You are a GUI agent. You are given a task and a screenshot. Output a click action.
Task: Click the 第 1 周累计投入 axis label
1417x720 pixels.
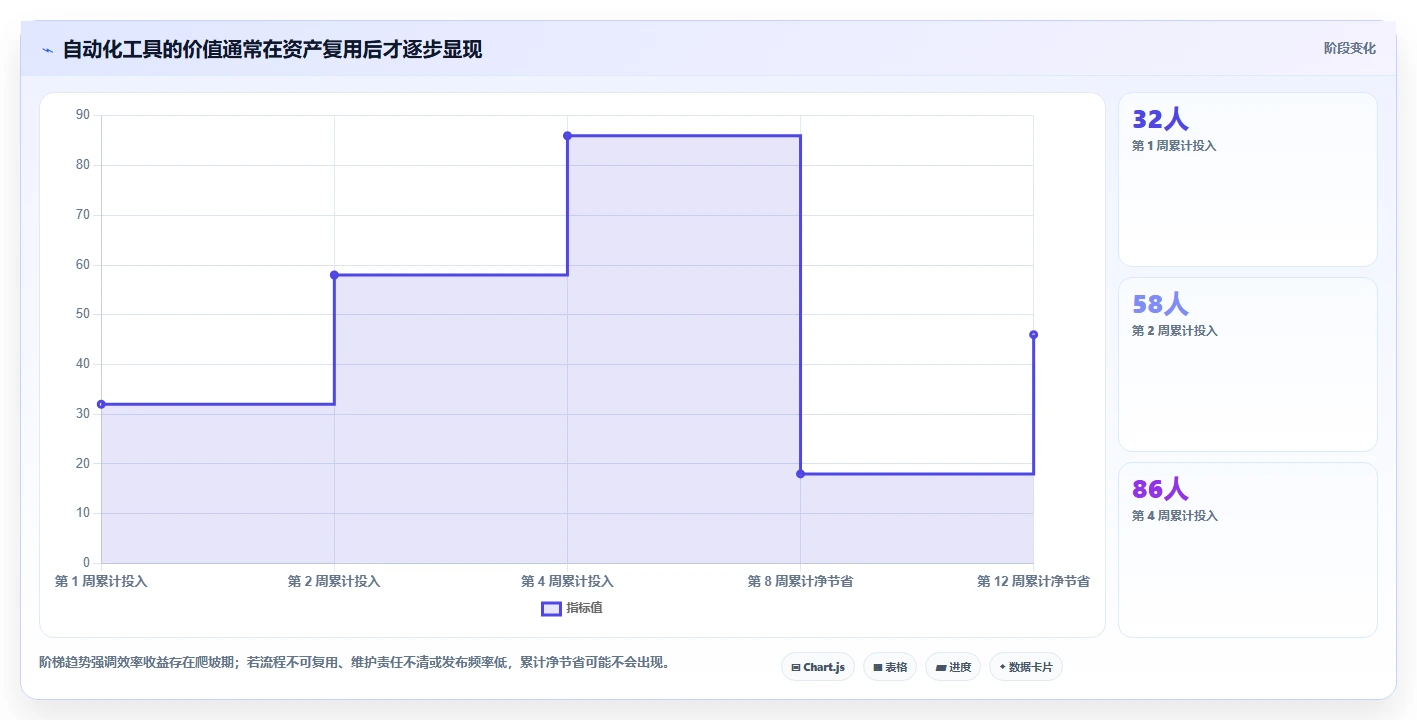(x=101, y=581)
